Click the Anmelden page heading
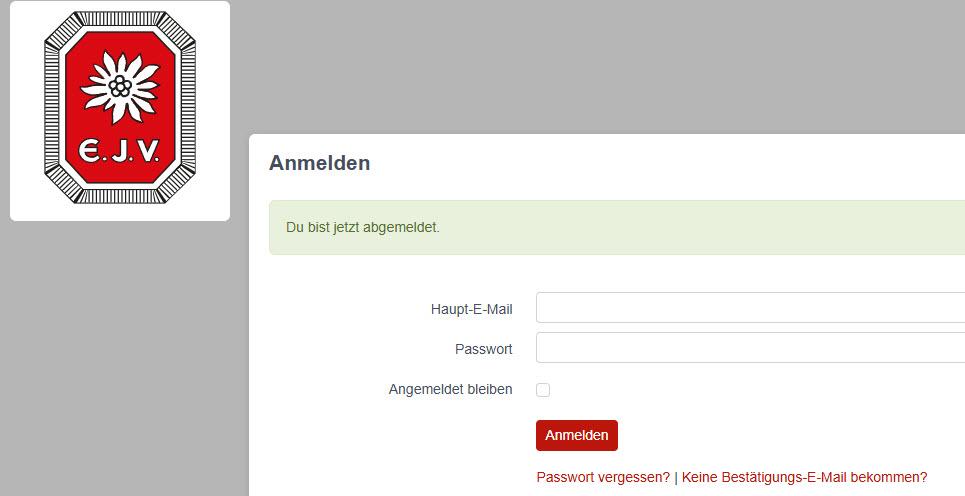The width and height of the screenshot is (965, 496). point(319,163)
